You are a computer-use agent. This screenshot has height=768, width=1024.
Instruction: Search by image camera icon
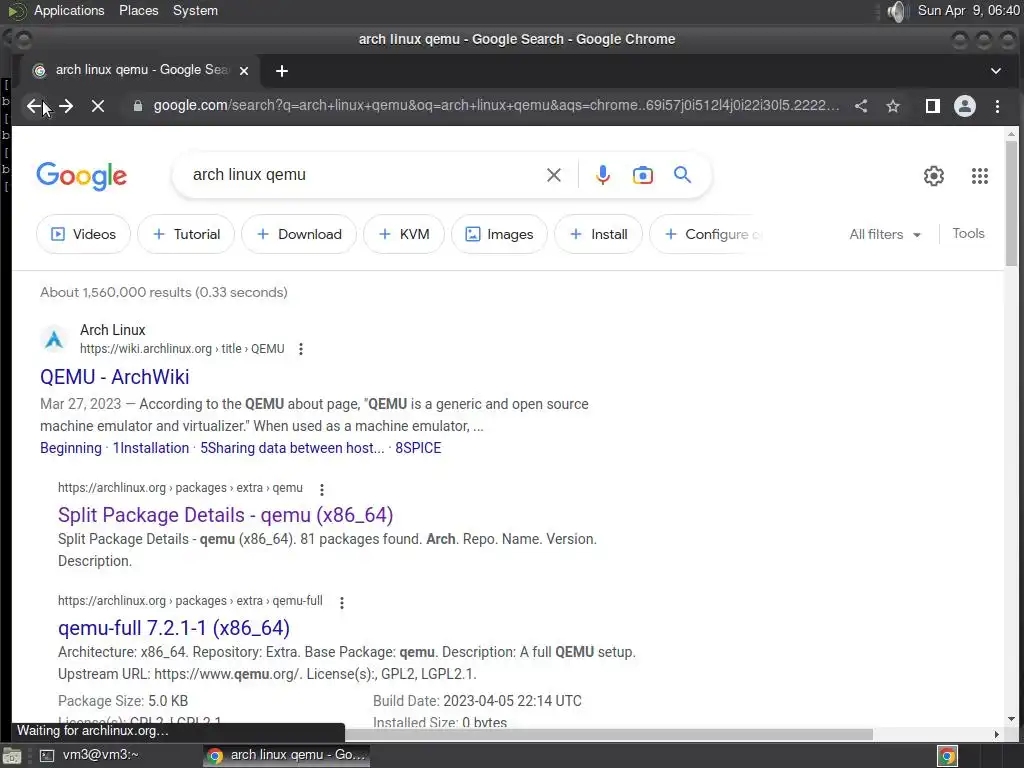643,175
